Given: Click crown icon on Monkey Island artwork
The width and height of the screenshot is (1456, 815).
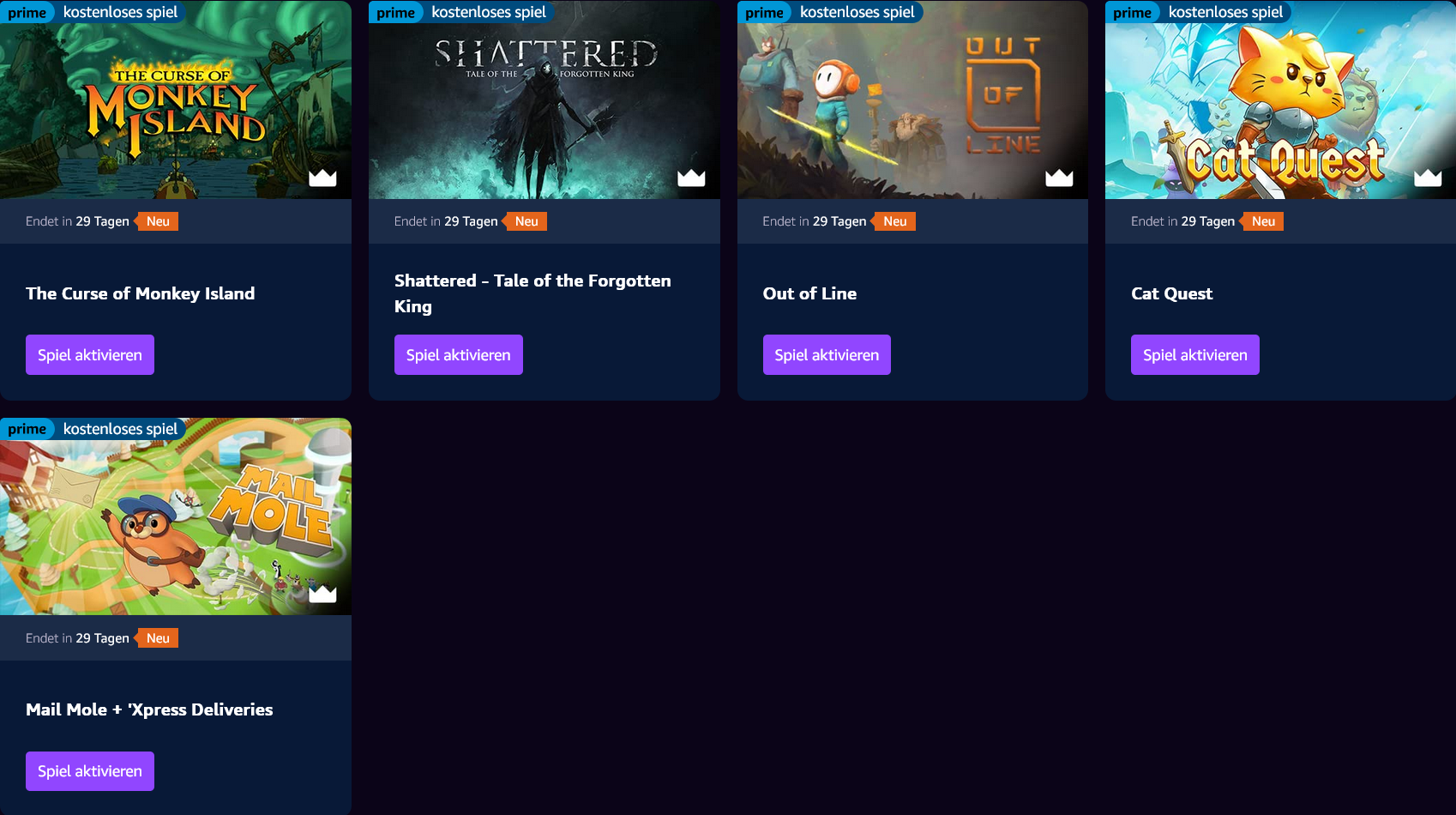Looking at the screenshot, I should tap(322, 178).
